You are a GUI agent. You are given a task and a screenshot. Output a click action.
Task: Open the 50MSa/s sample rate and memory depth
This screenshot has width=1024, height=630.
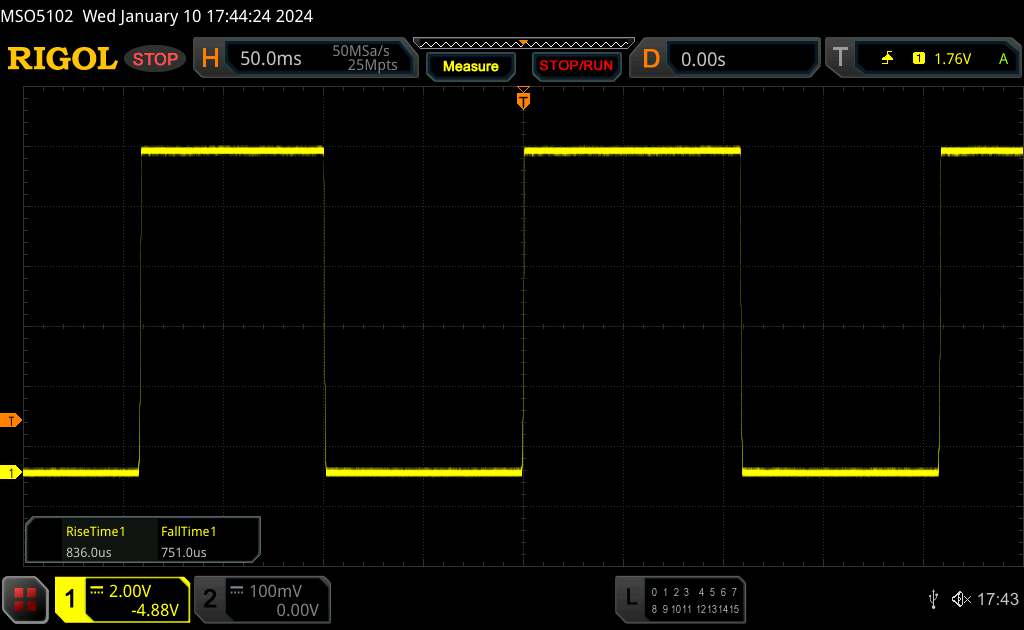point(365,59)
